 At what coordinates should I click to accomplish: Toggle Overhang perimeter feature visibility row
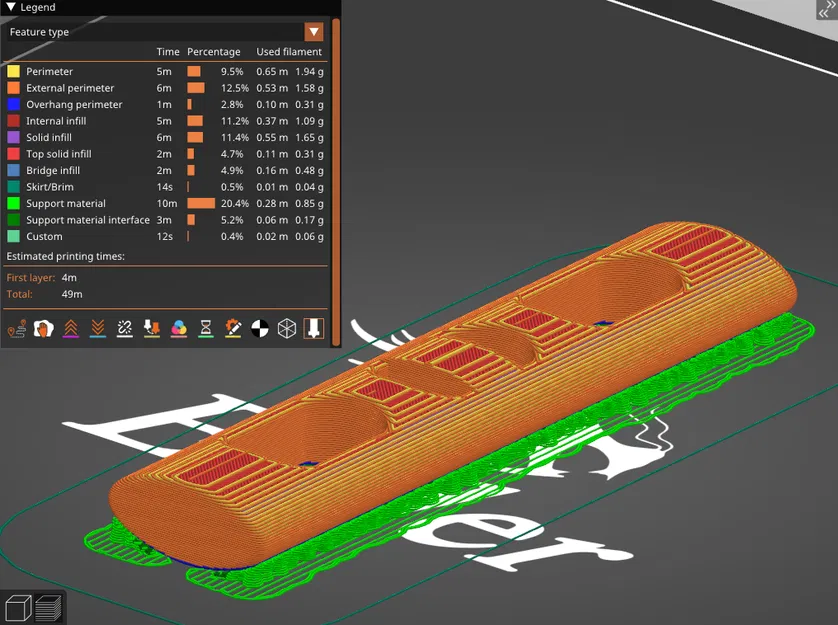165,104
